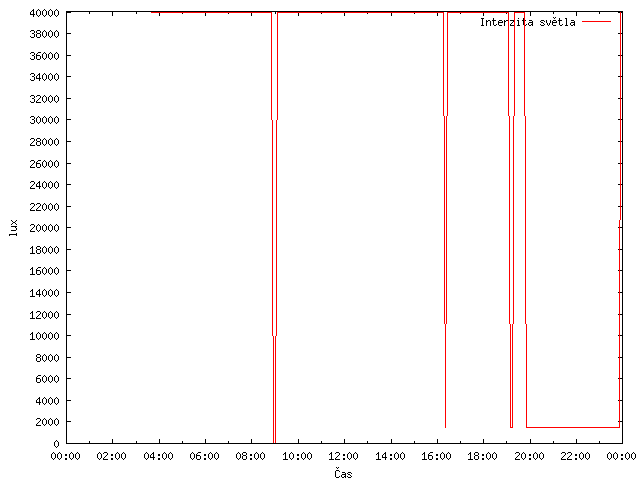The image size is (640, 480).
Task: Click the y-axis value 20000
Action: [44, 228]
